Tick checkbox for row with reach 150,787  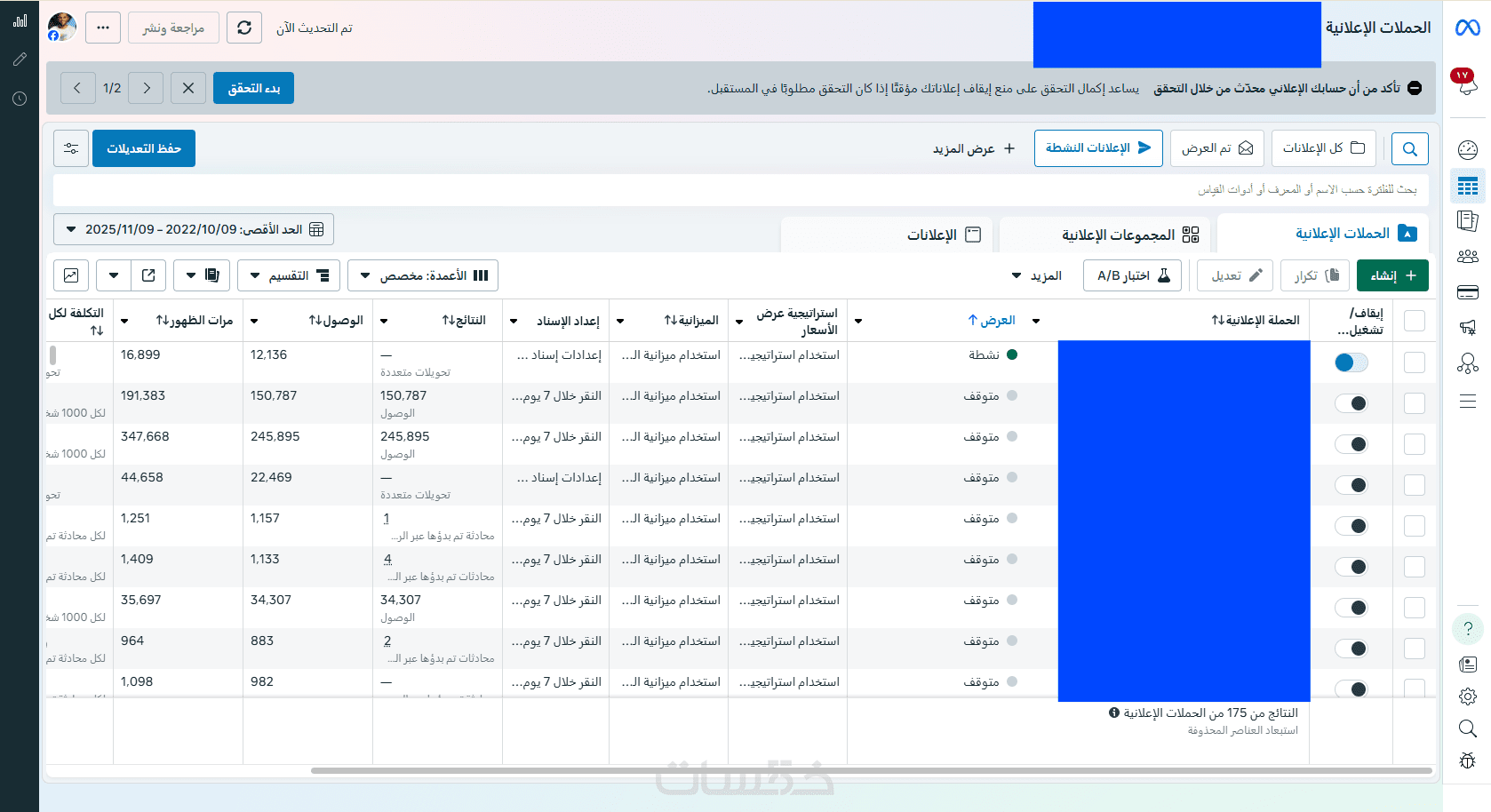[1415, 403]
